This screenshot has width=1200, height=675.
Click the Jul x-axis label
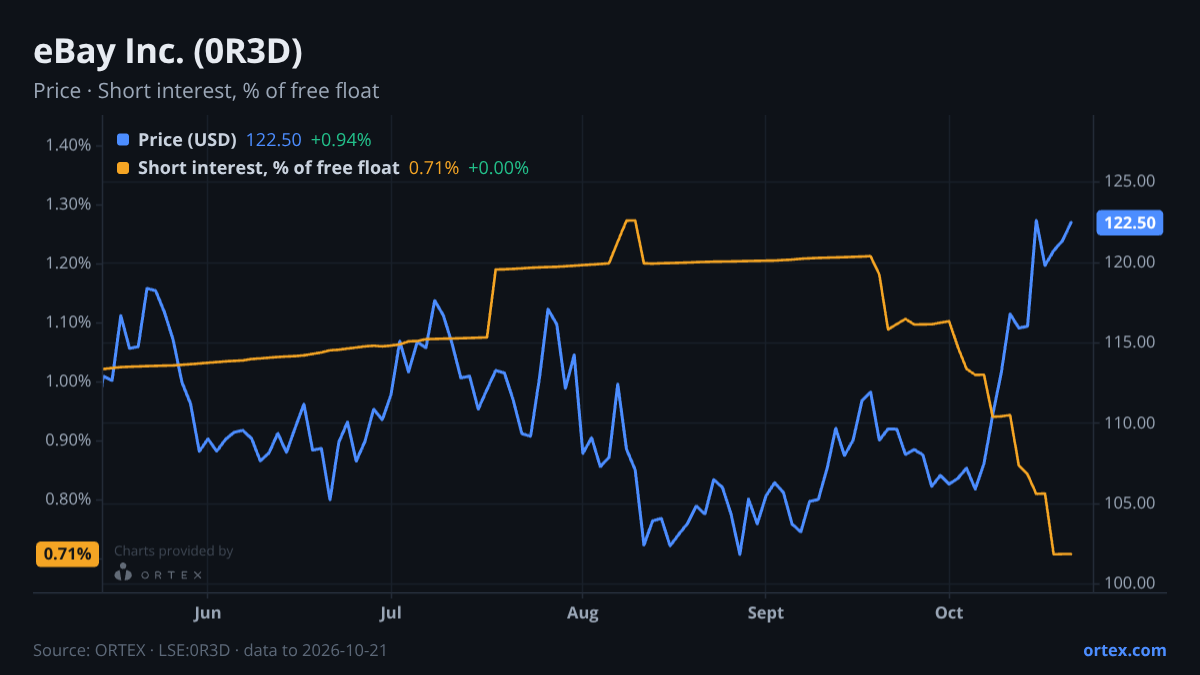click(392, 612)
